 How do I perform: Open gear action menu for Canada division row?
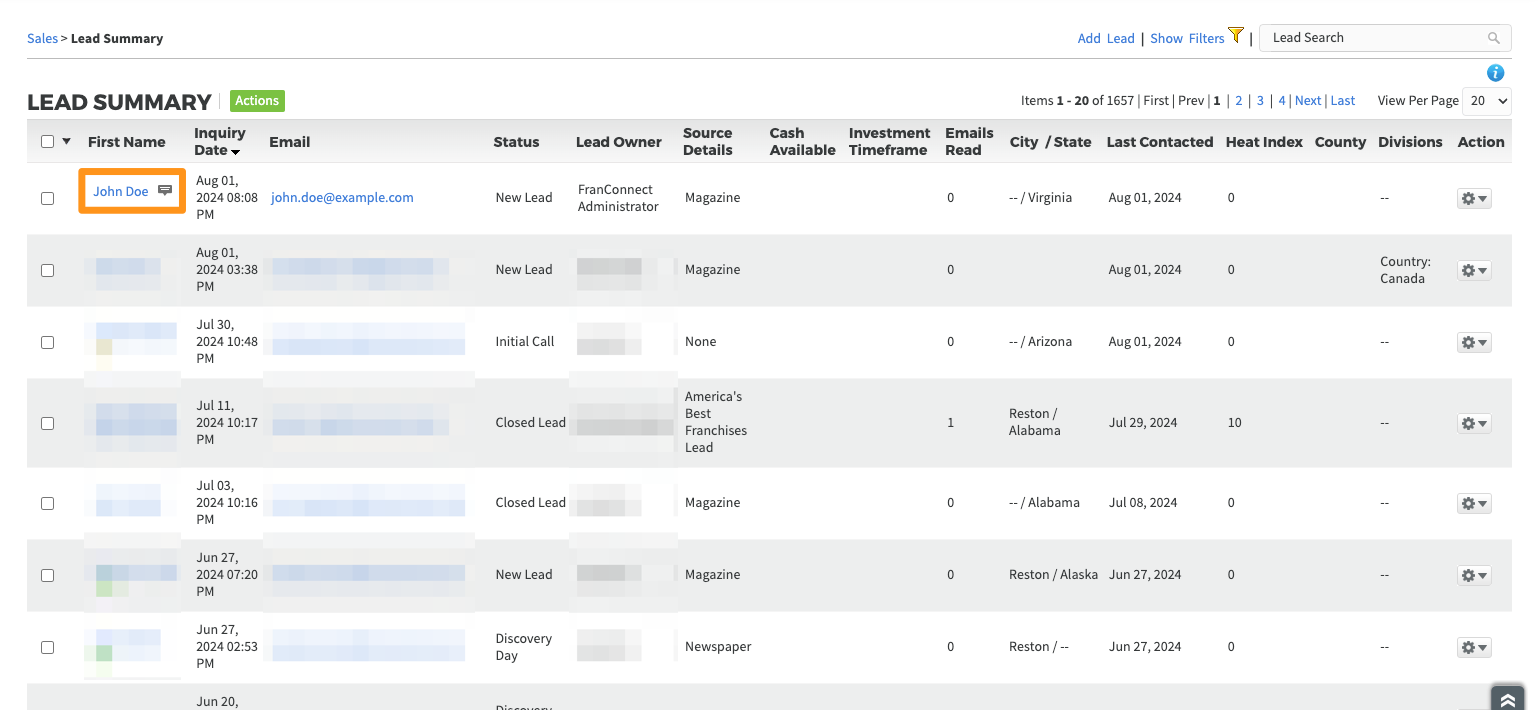click(1474, 270)
